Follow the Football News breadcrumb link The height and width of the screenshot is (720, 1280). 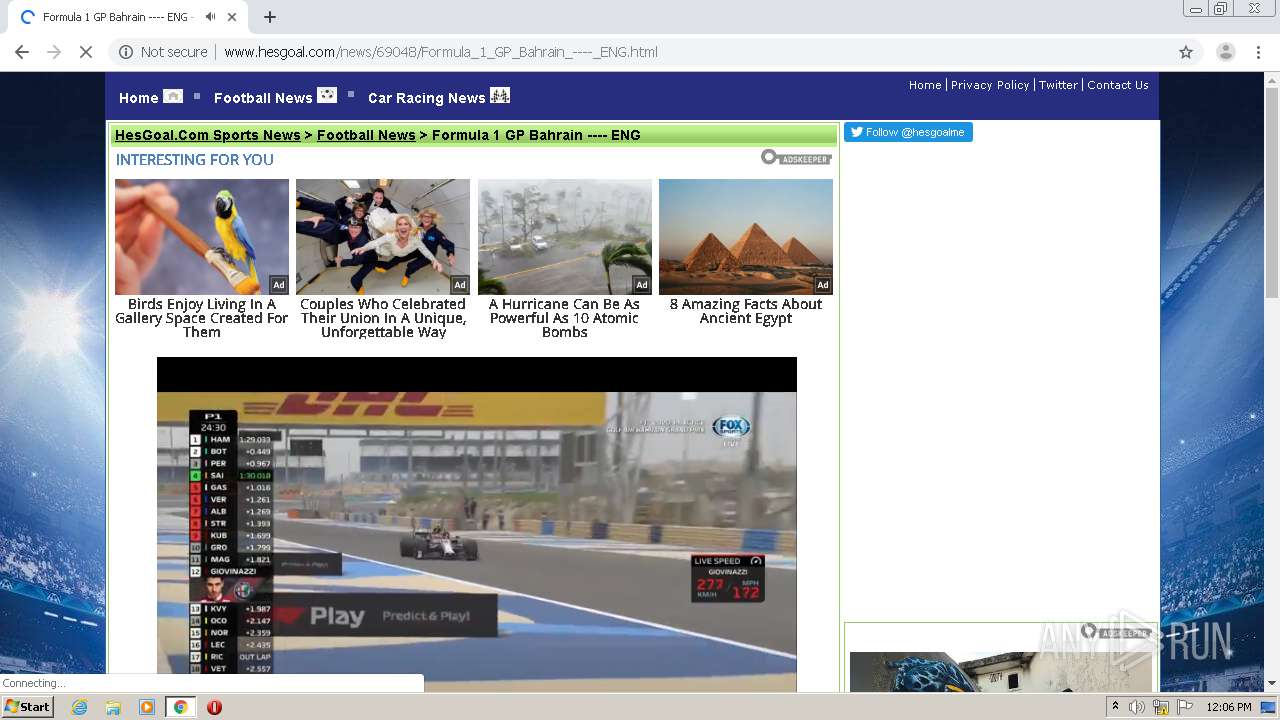click(366, 135)
